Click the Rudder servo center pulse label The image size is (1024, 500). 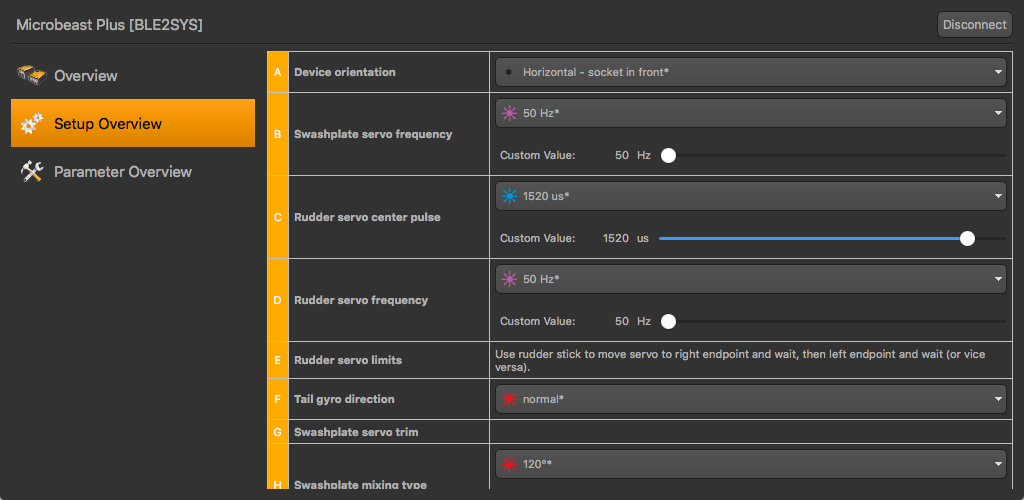click(368, 217)
